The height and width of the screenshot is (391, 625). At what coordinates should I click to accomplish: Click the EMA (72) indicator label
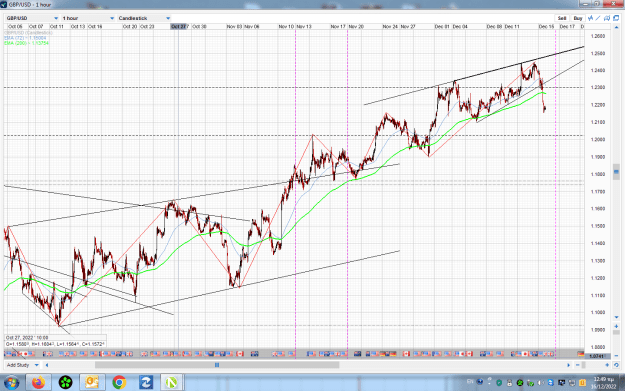25,38
